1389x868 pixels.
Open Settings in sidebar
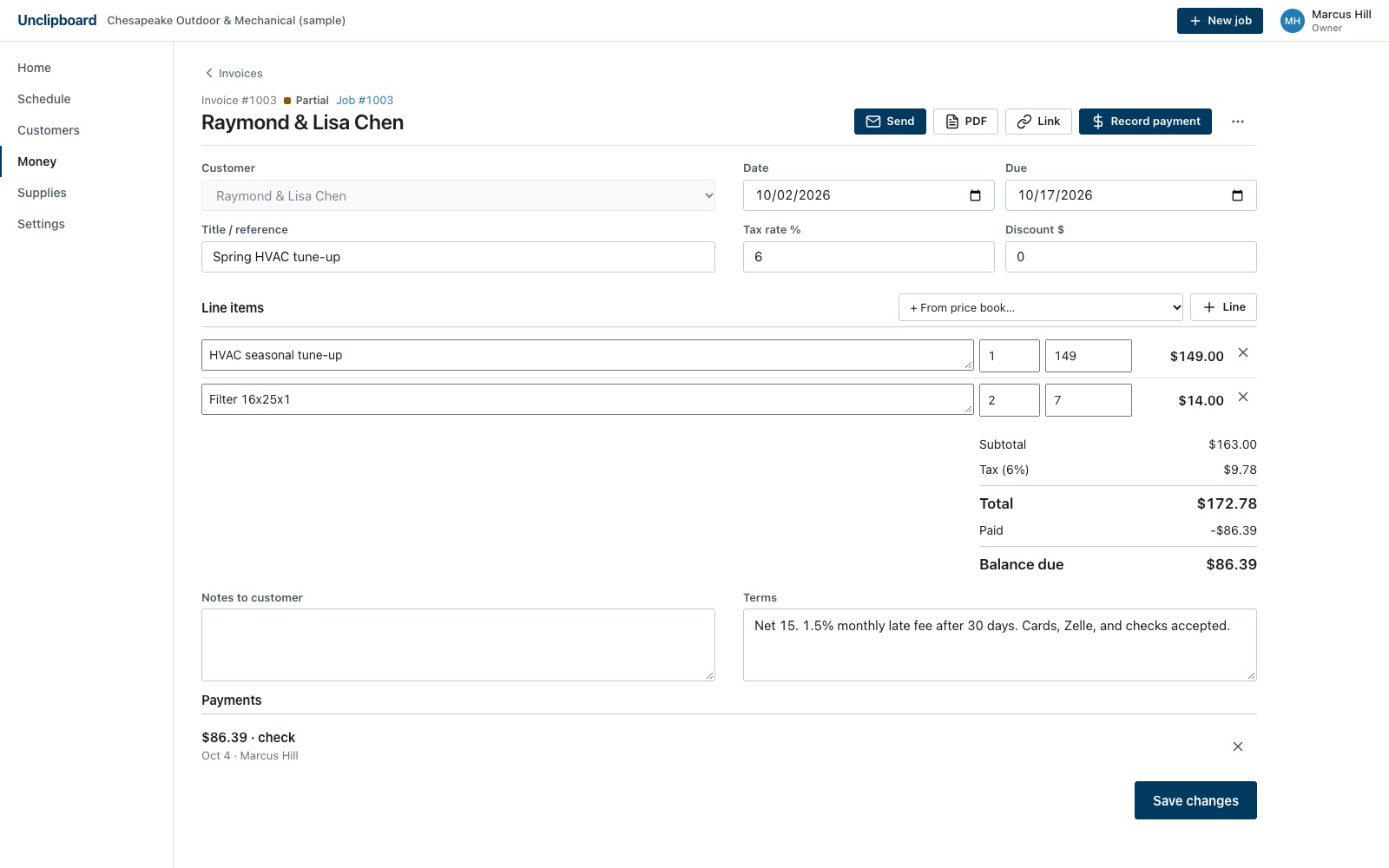41,224
